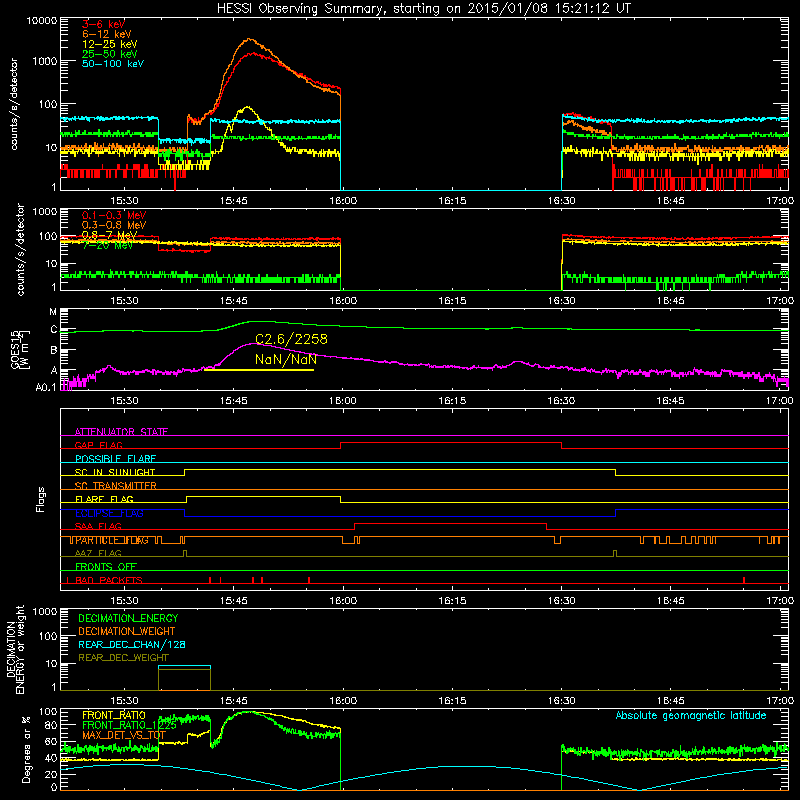800x800 pixels.
Task: Click the A0.1 y-axis label on GOES plot
Action: click(46, 387)
